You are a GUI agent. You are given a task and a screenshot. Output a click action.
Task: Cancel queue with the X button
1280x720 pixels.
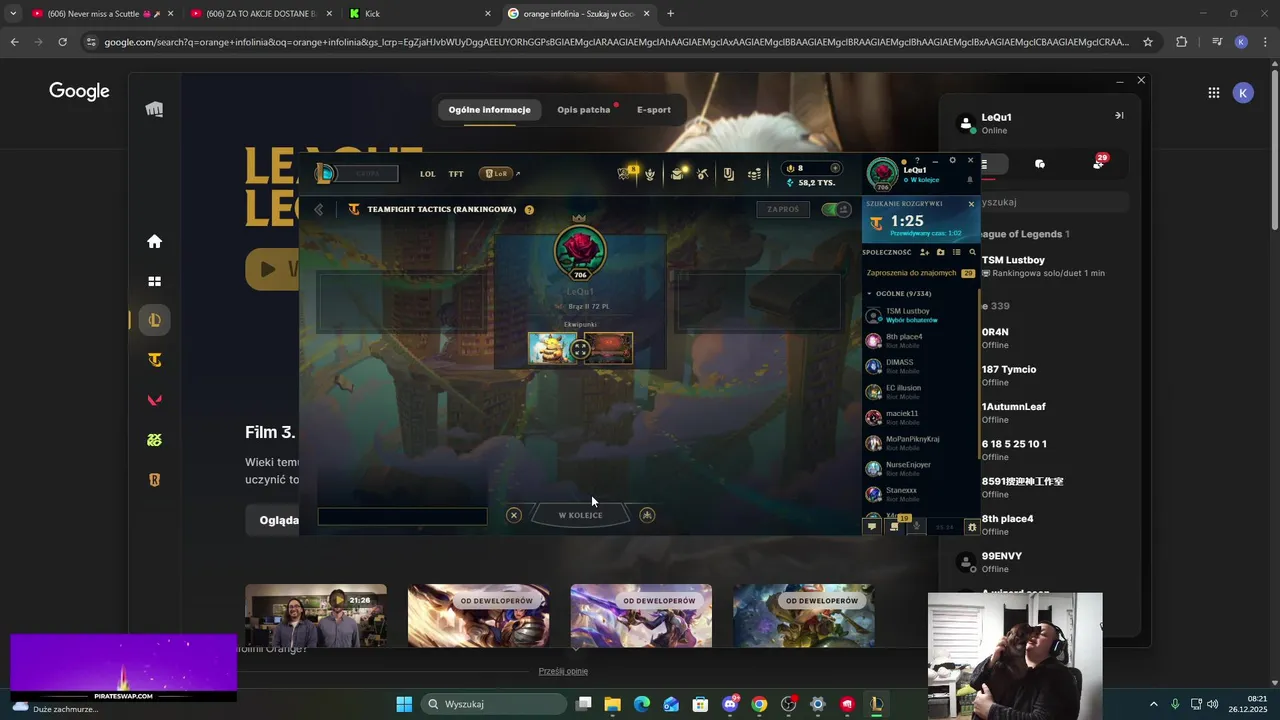pyautogui.click(x=514, y=515)
